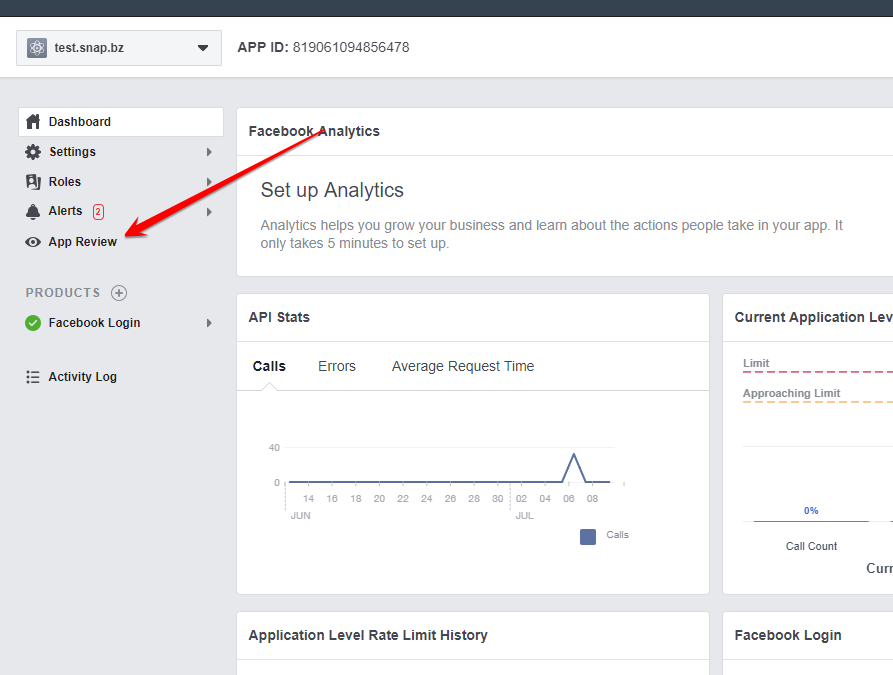
Task: Click the Calls legend color swatch
Action: pos(588,537)
